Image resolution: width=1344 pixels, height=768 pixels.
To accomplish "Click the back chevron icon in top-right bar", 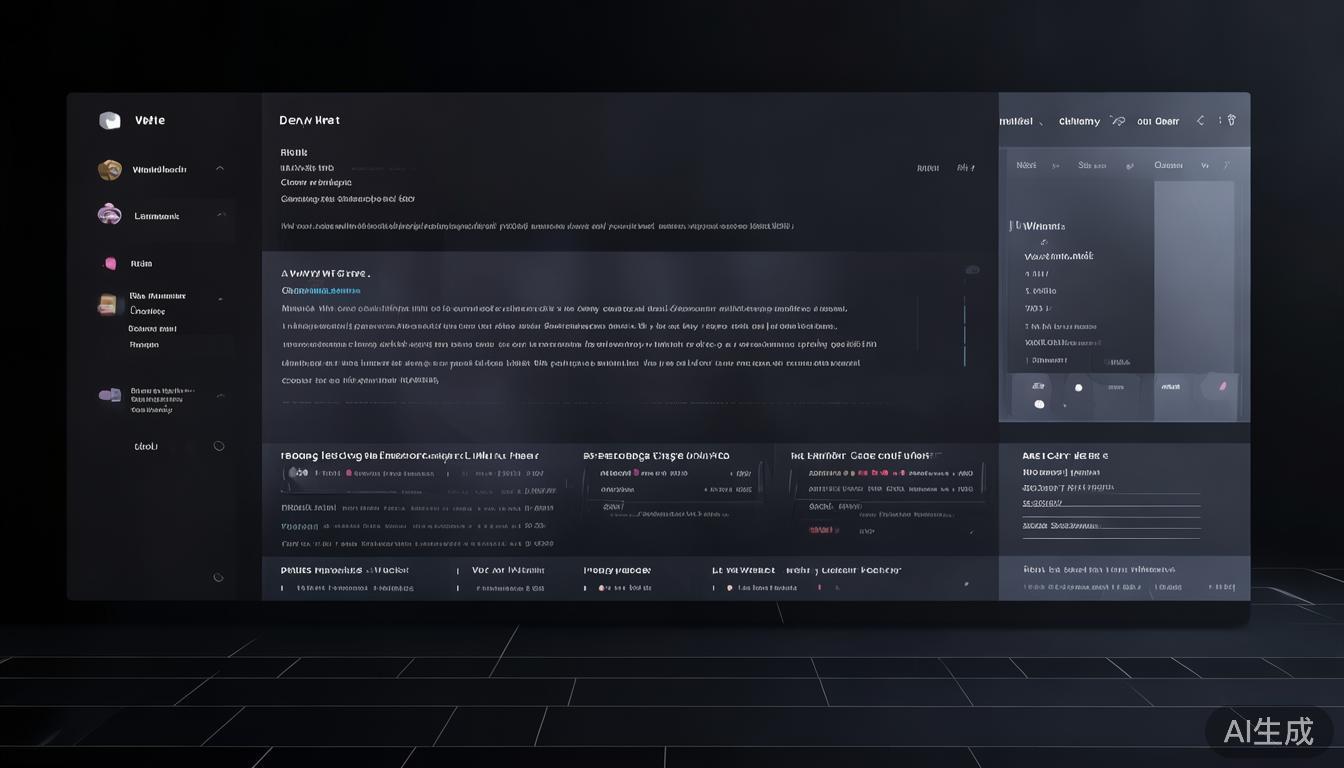I will (1200, 120).
